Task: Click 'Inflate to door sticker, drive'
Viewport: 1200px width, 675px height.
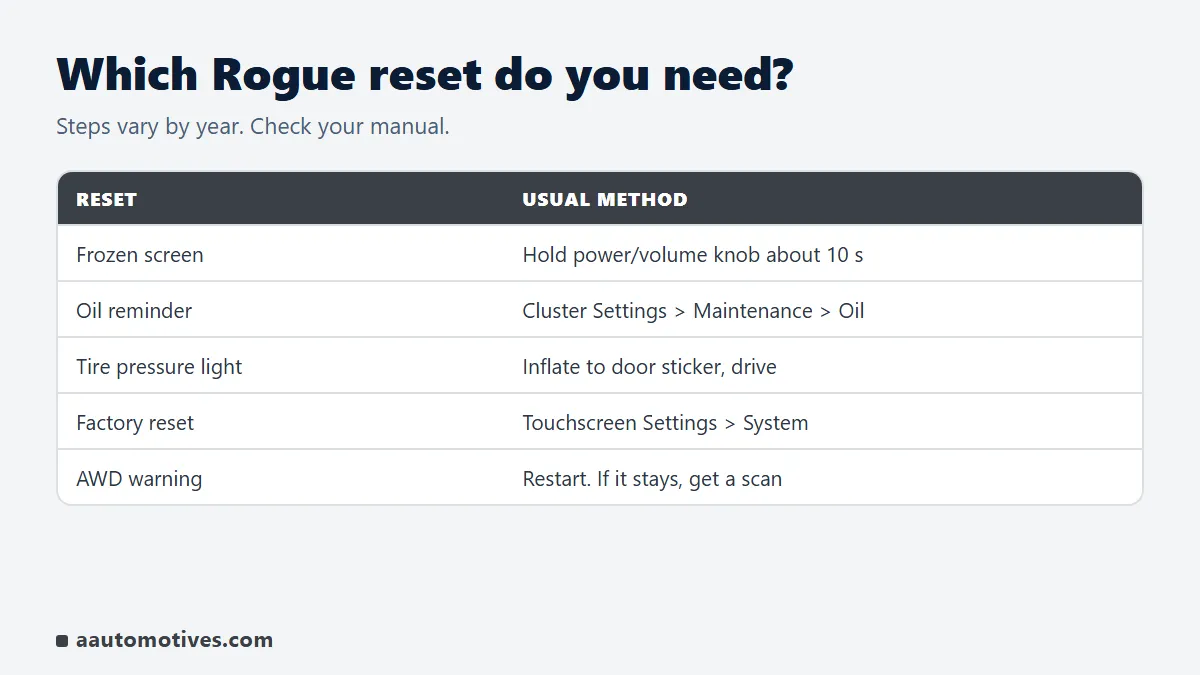Action: (649, 367)
